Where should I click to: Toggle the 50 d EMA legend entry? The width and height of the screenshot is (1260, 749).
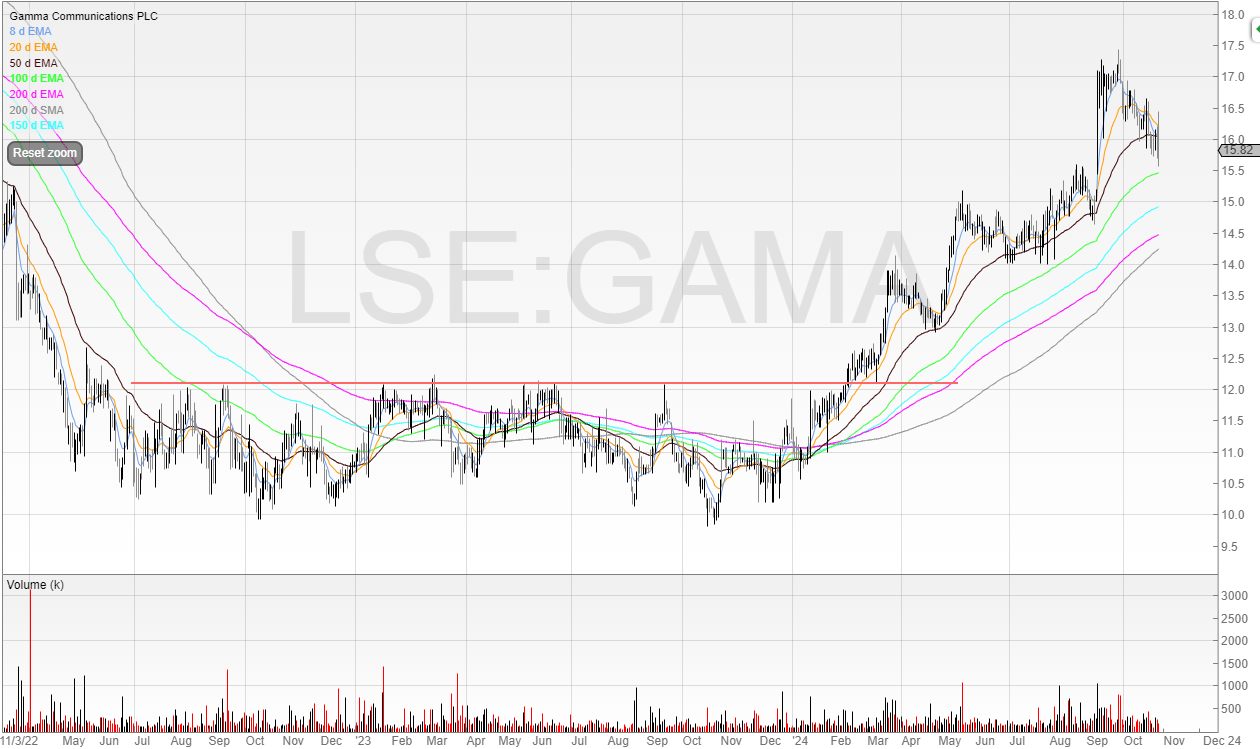(34, 63)
